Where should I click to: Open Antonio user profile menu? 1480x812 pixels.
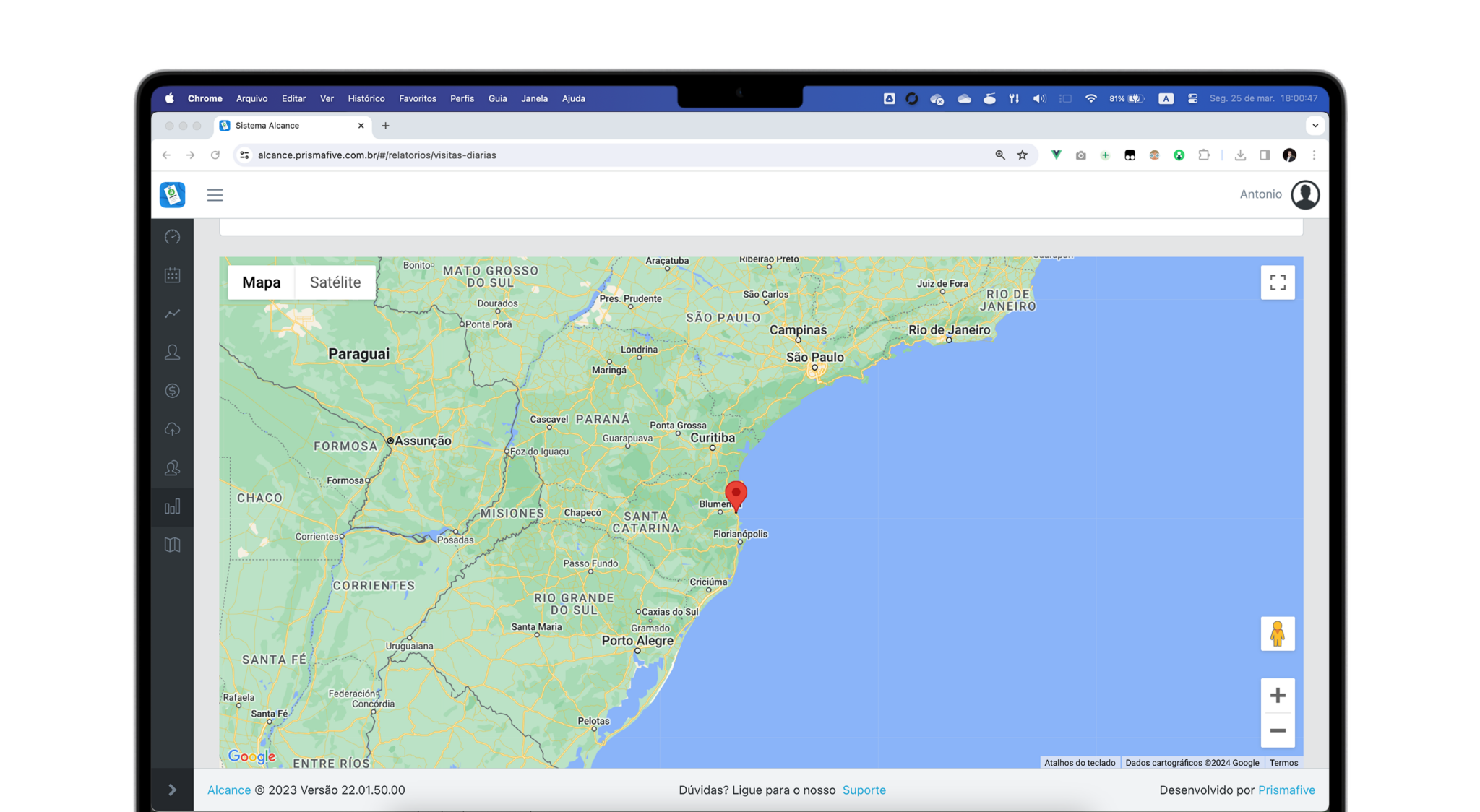(x=1304, y=194)
